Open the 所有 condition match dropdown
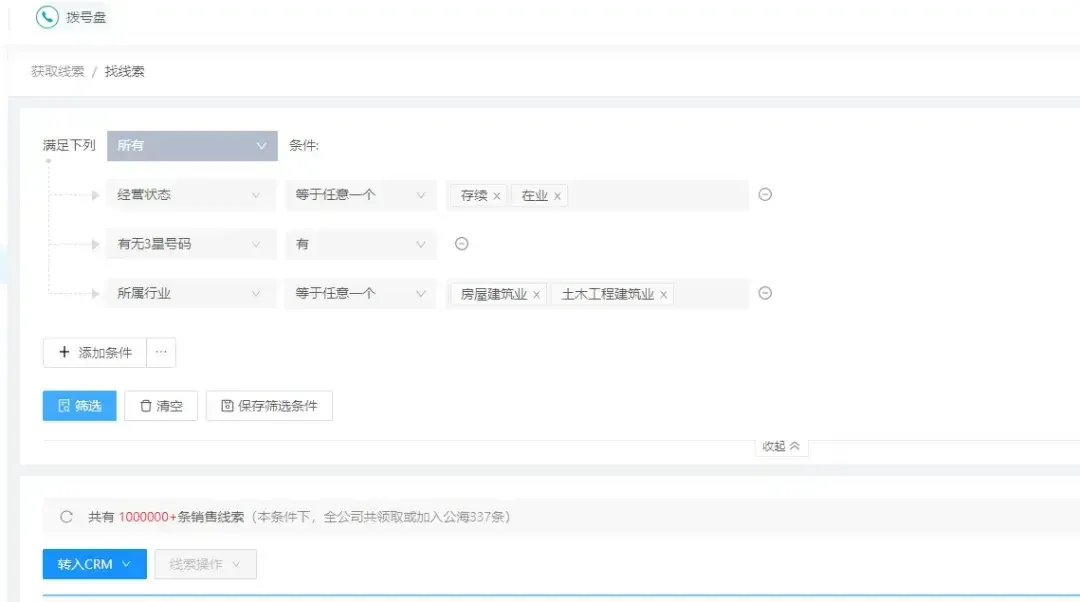Image resolution: width=1080 pixels, height=602 pixels. tap(192, 146)
